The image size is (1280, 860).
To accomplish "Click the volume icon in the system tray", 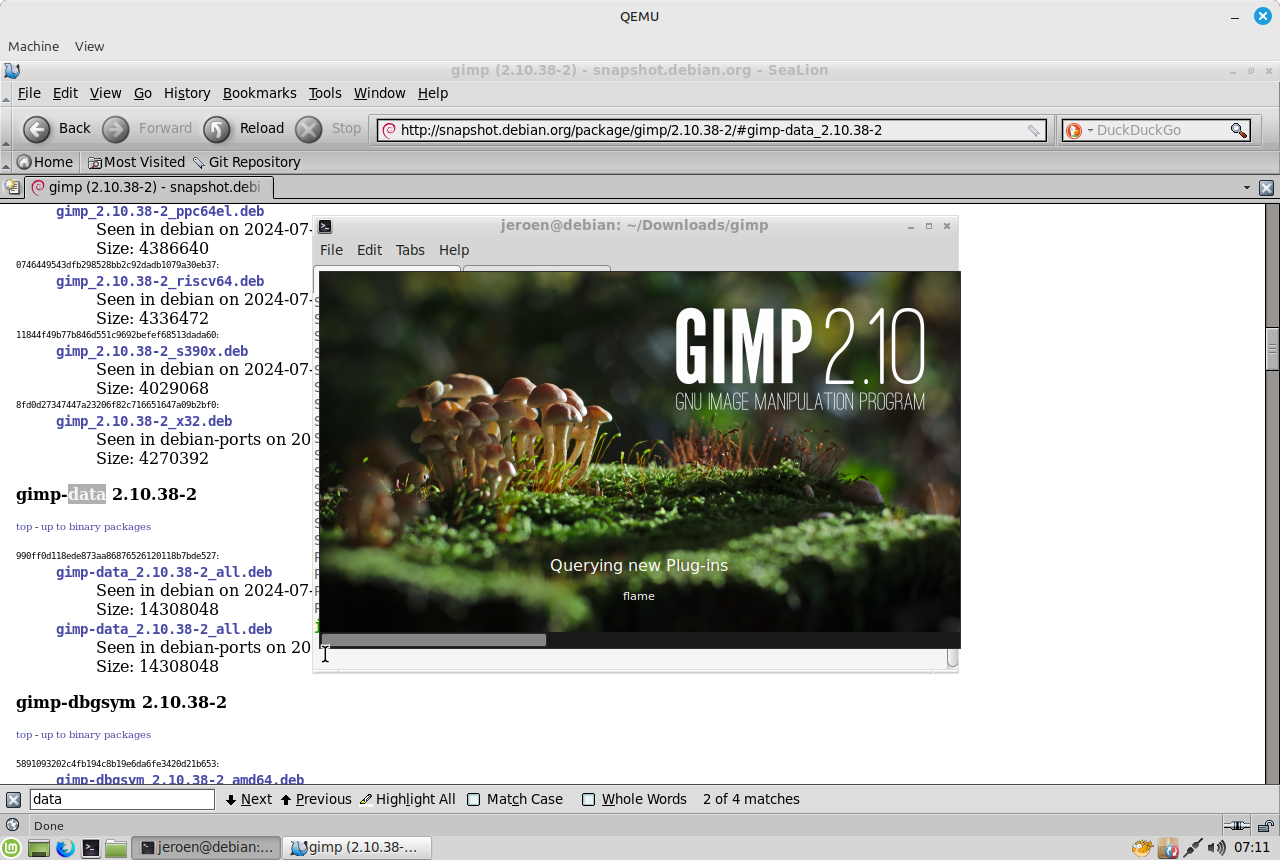I will [1217, 848].
